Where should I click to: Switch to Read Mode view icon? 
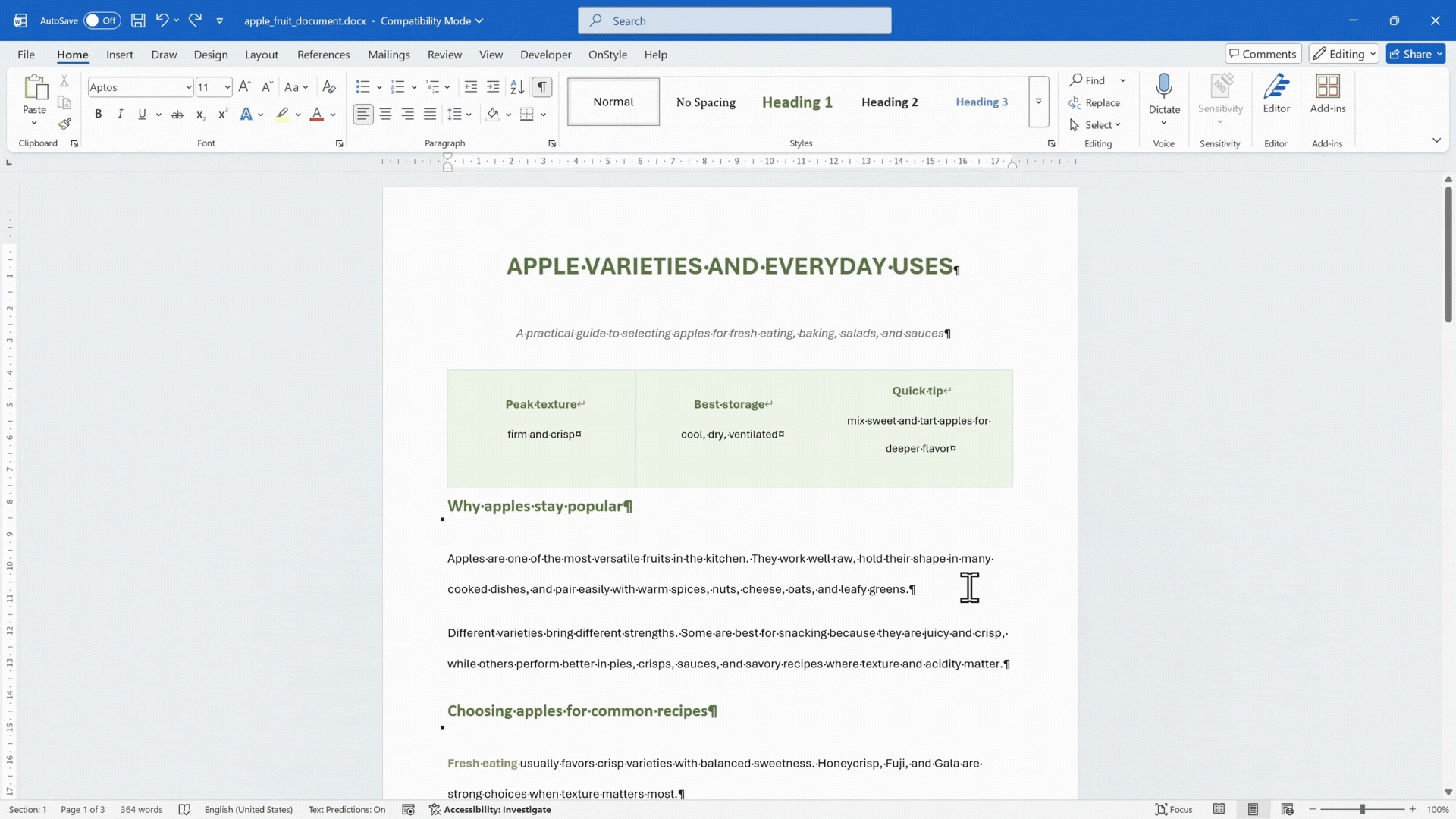coord(1219,810)
